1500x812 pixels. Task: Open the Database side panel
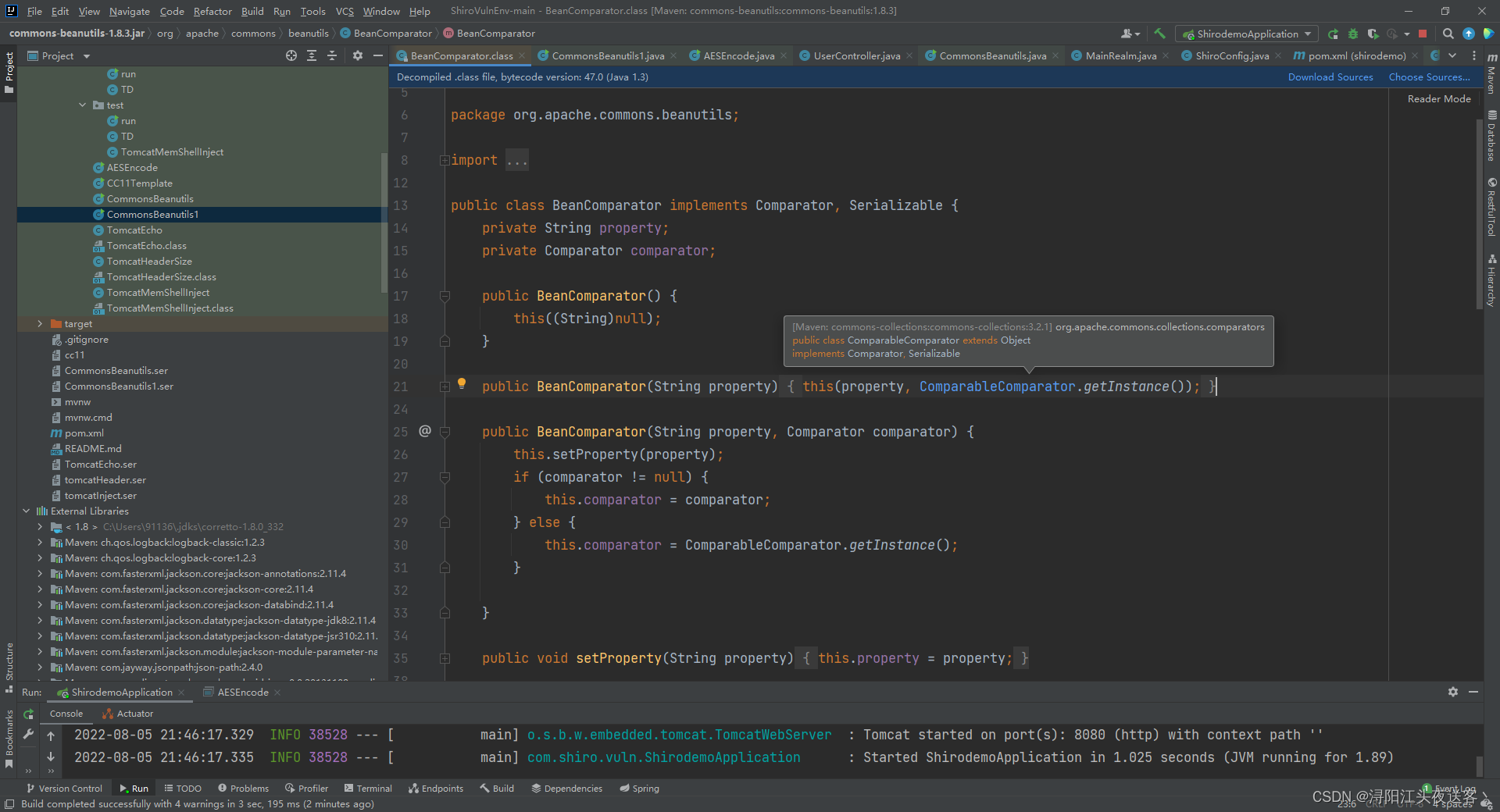click(x=1491, y=136)
